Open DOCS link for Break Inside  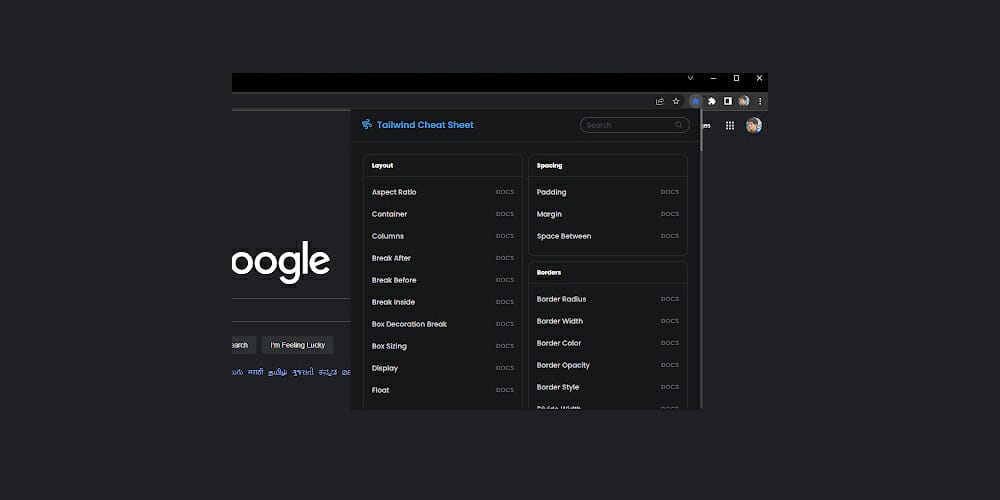[x=504, y=302]
